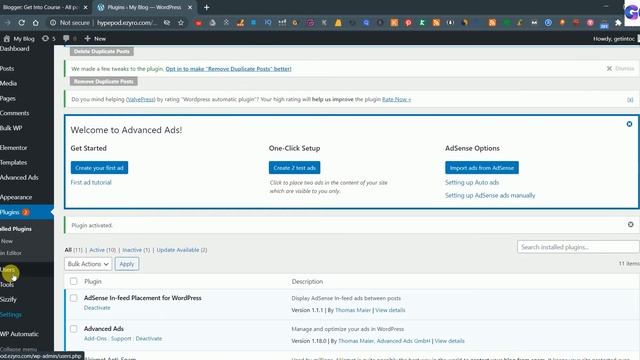Click the Remove Duplicate Posts button
The height and width of the screenshot is (360, 640).
click(104, 82)
